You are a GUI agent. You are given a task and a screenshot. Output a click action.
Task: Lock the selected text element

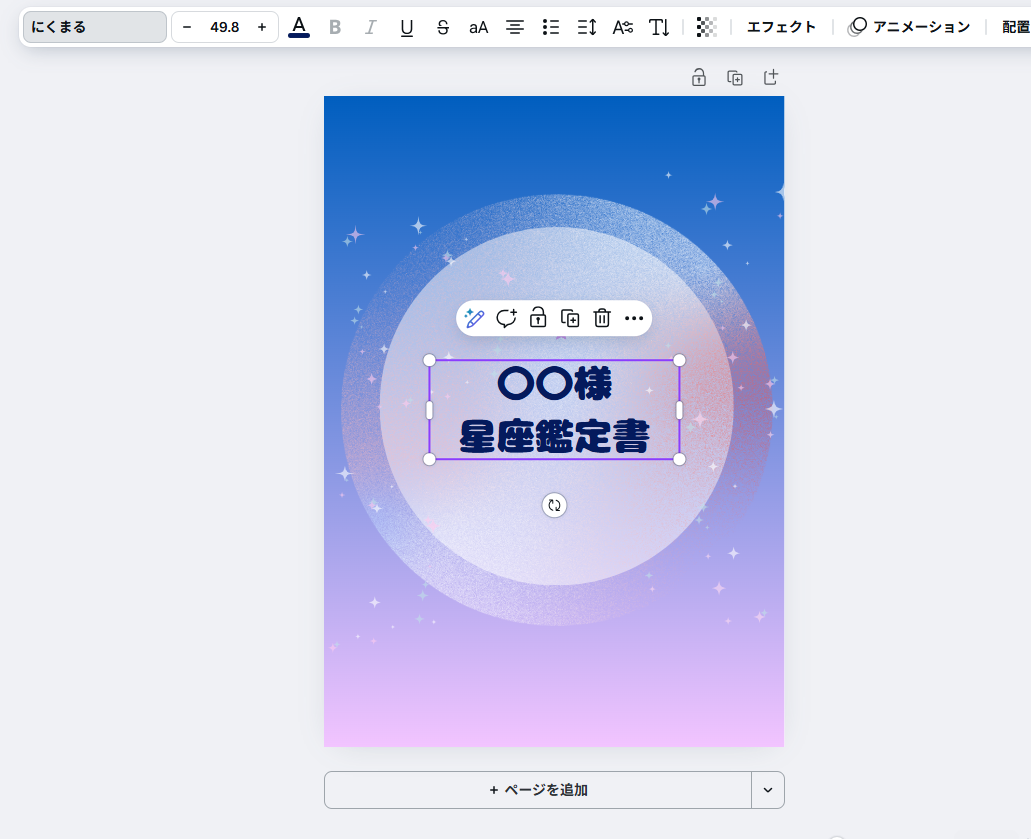[x=538, y=318]
